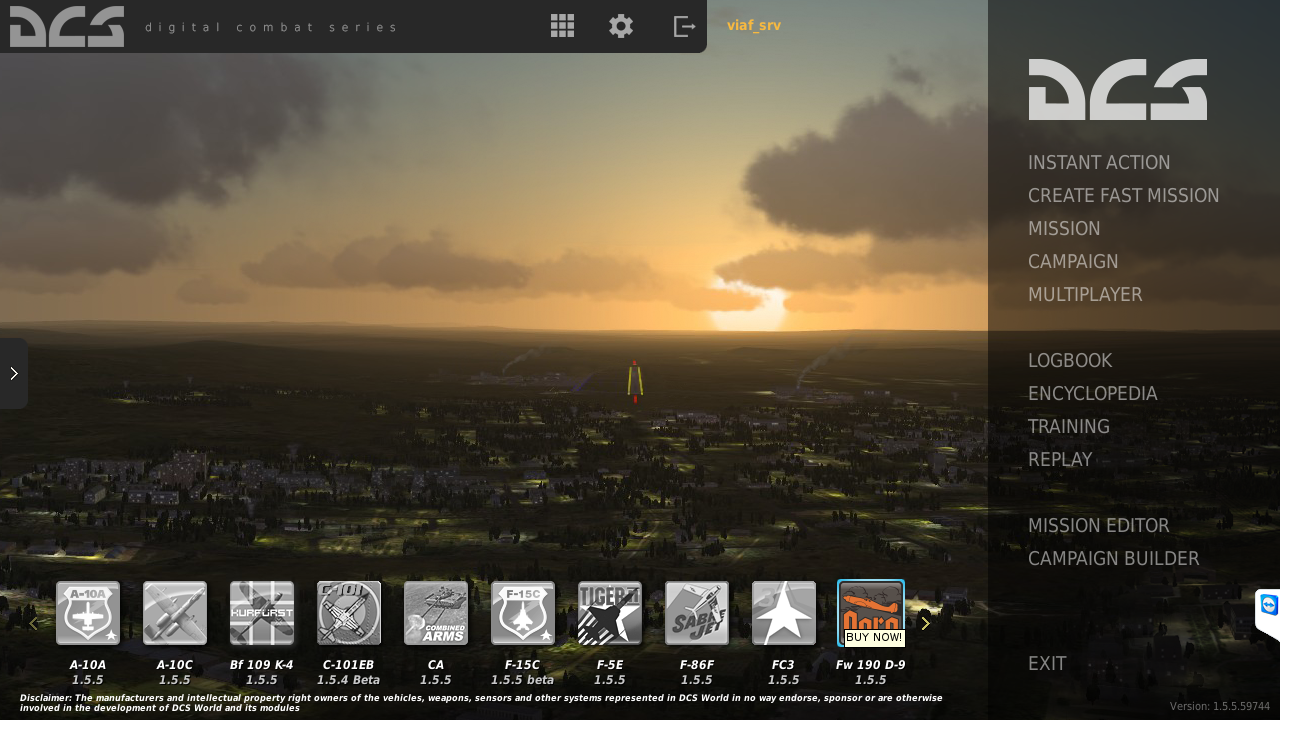
Task: Launch the Mission Editor
Action: pos(1099,526)
